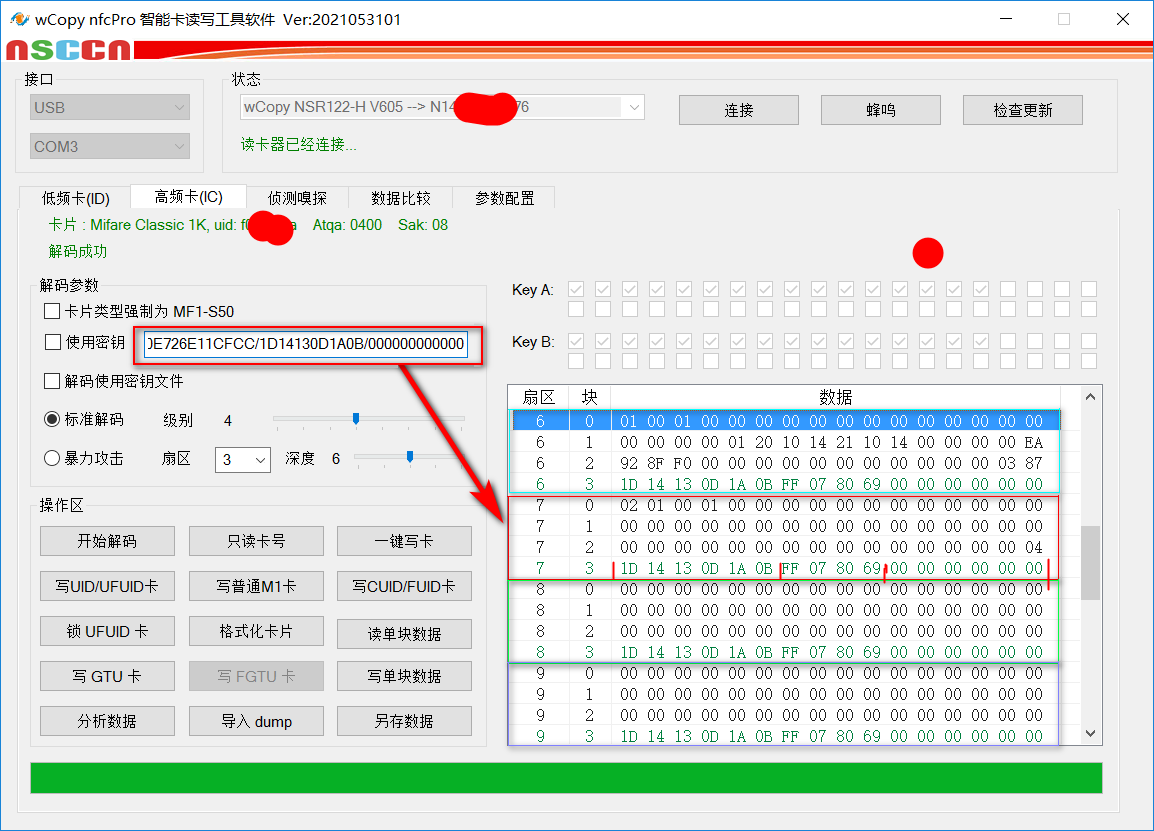
Task: Click the 写普通M1卡 button
Action: coord(256,586)
